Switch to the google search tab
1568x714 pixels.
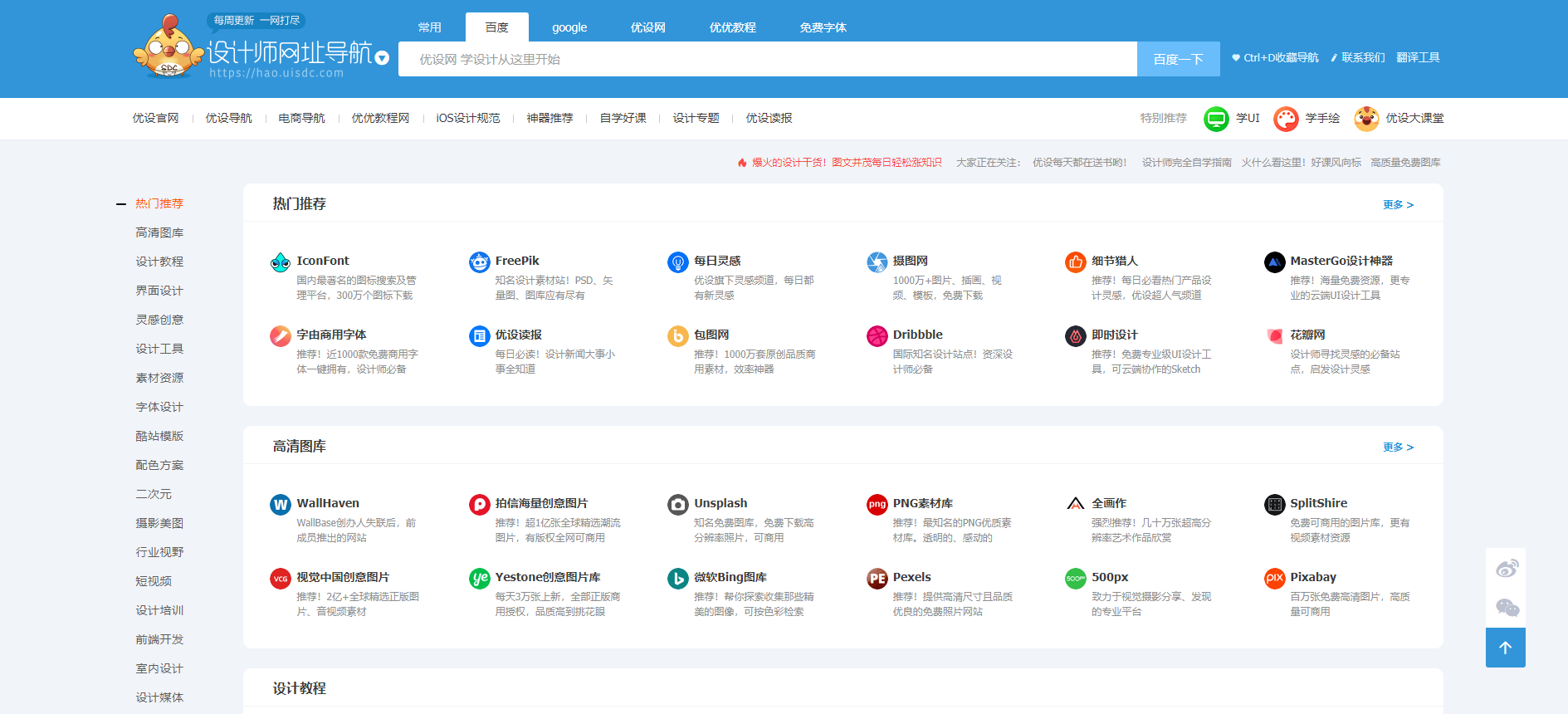click(569, 27)
